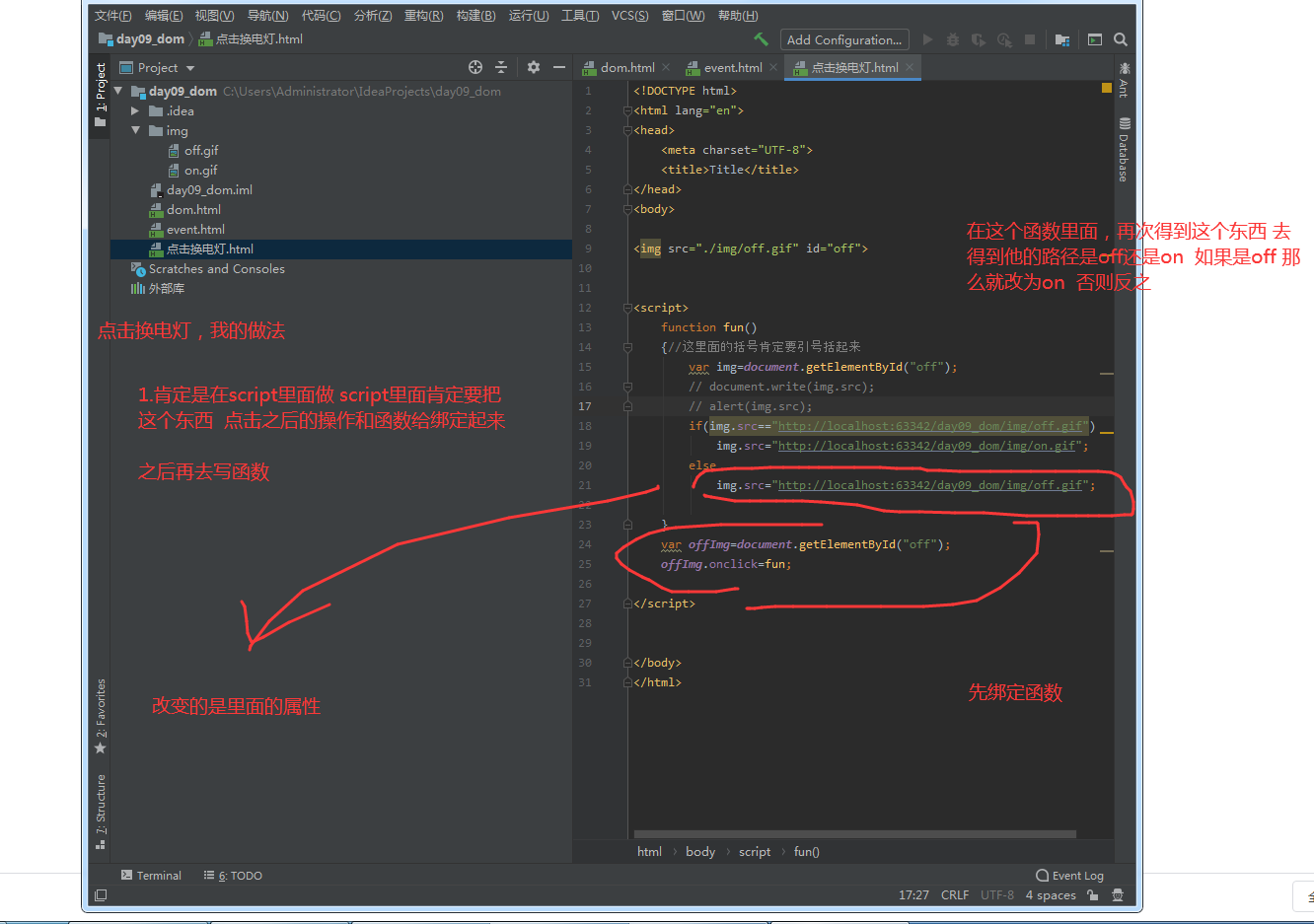1314x924 pixels.
Task: Toggle the 1: Project tool window button
Action: click(x=100, y=96)
